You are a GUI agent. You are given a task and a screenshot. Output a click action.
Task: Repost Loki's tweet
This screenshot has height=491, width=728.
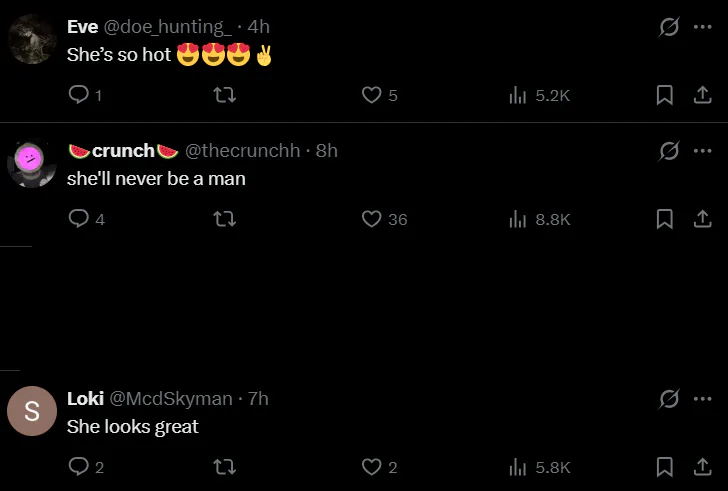[225, 466]
